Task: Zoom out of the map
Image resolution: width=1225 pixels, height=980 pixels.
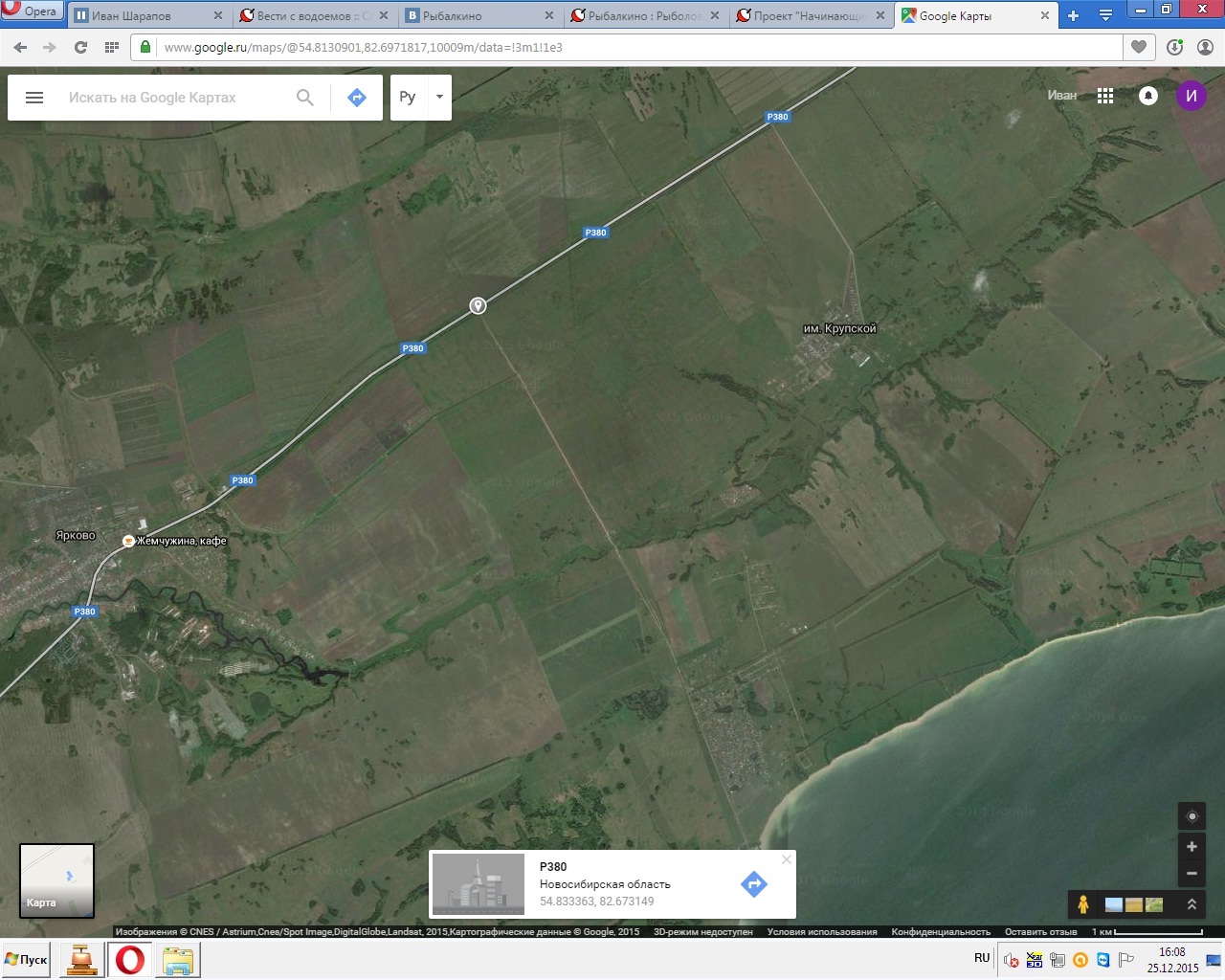Action: (x=1192, y=873)
